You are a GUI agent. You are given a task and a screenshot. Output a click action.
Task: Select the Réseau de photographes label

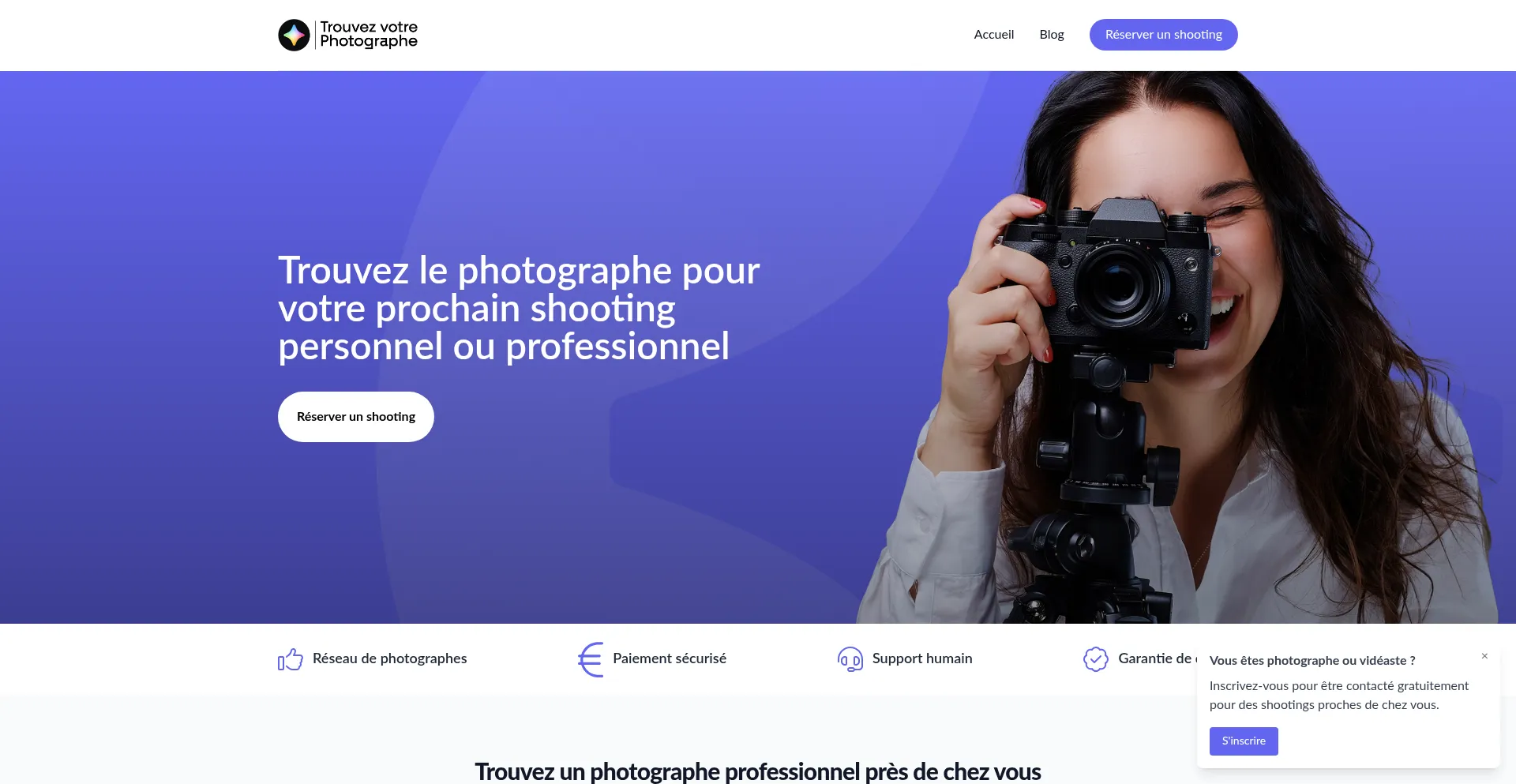390,658
